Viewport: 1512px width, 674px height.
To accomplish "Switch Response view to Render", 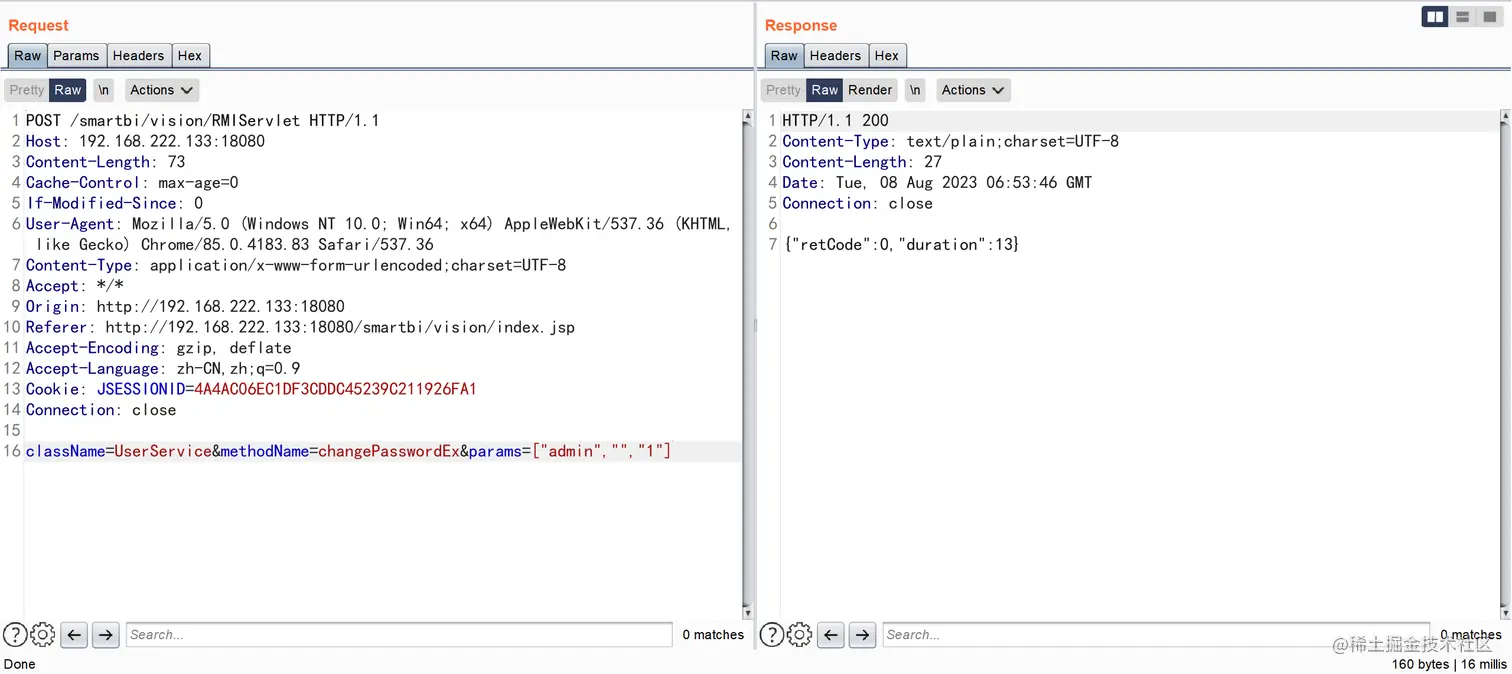I will click(870, 90).
